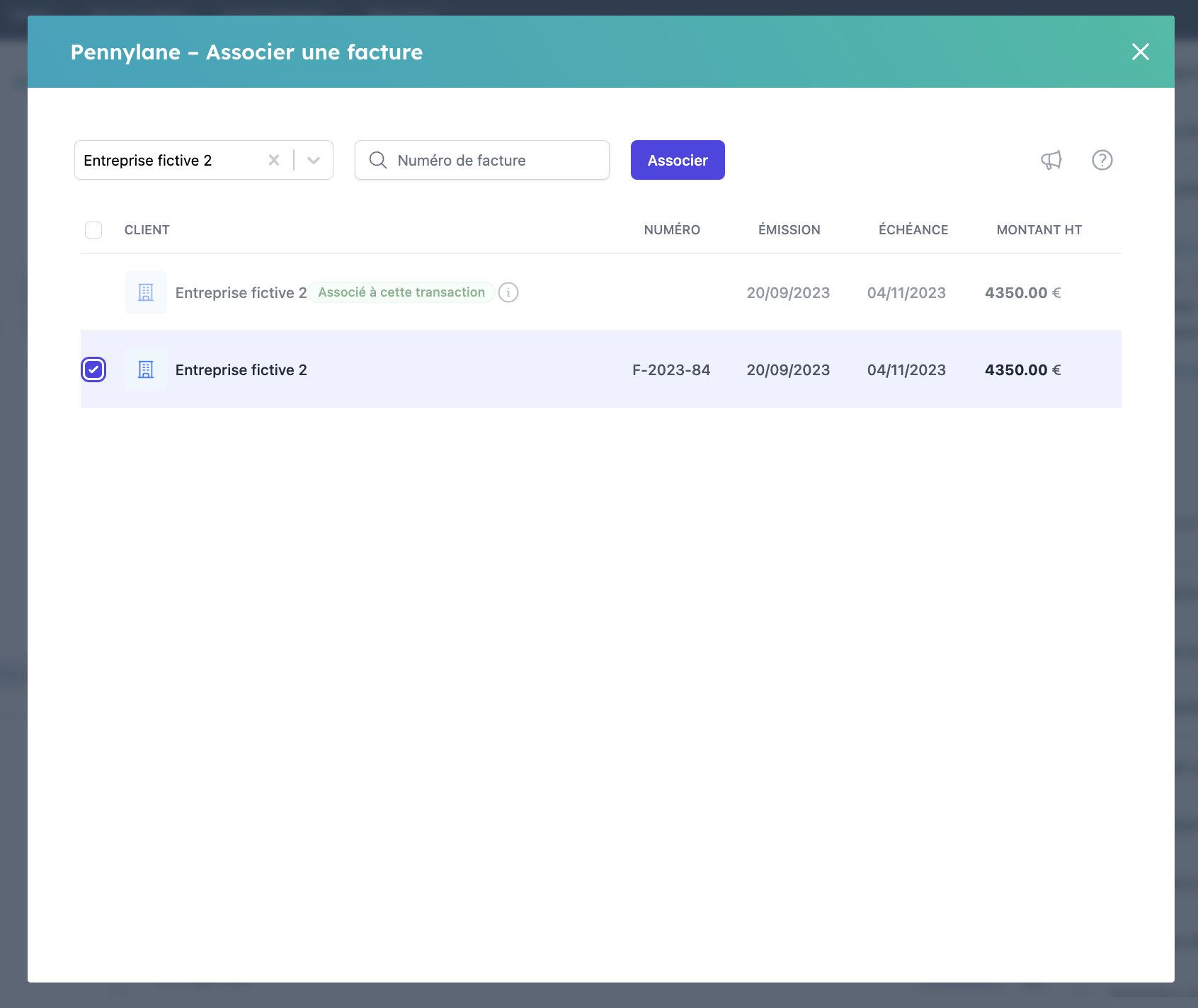This screenshot has height=1008, width=1198.
Task: Click due date in the associated invoice row
Action: point(906,293)
